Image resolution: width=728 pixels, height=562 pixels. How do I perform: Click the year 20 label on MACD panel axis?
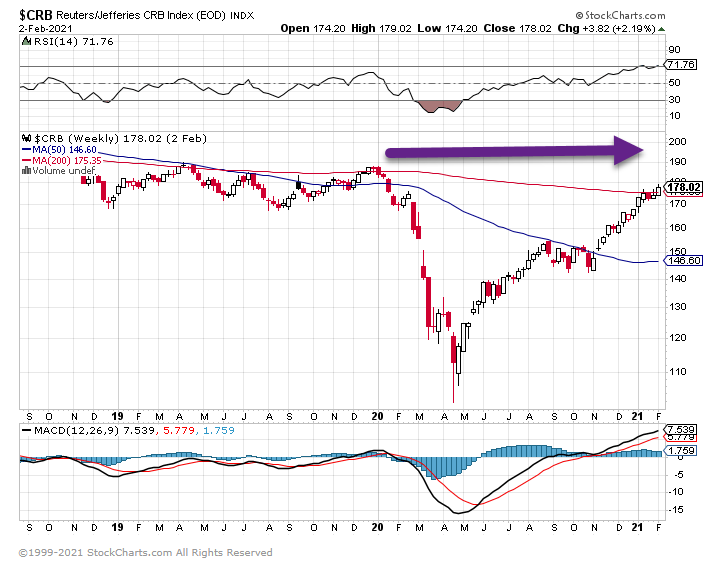pyautogui.click(x=377, y=527)
